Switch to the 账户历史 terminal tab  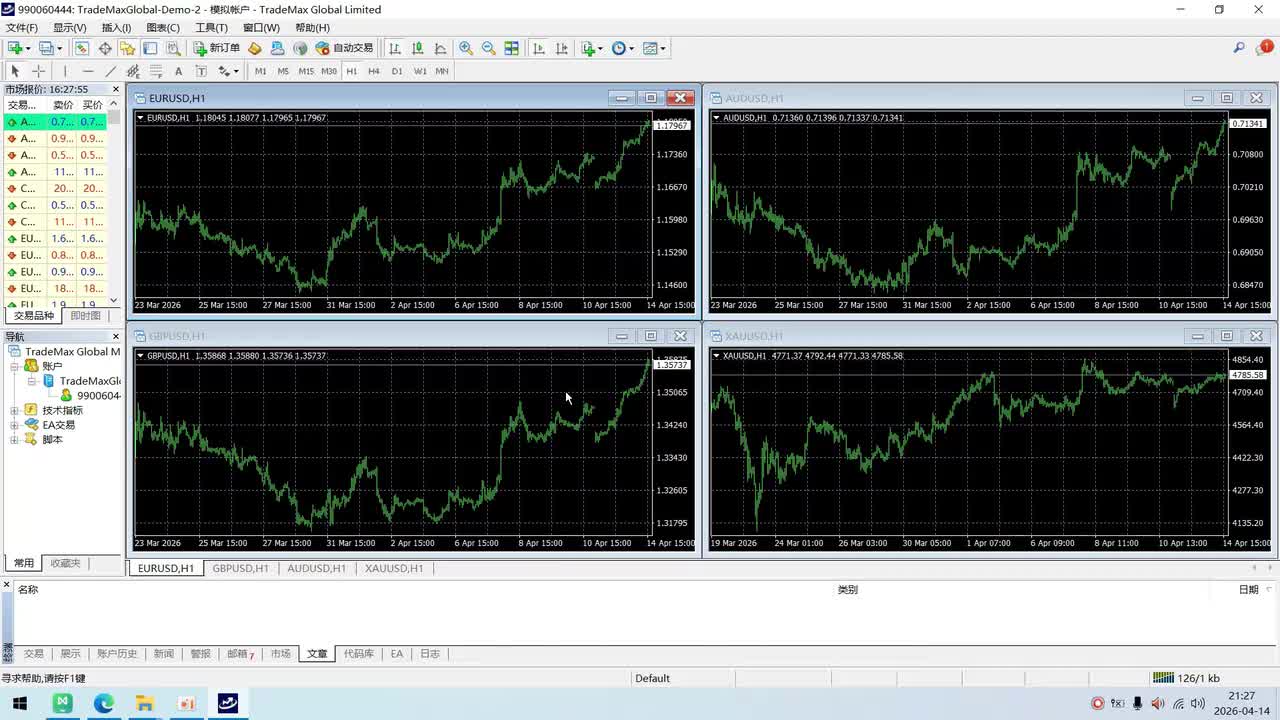coord(117,653)
